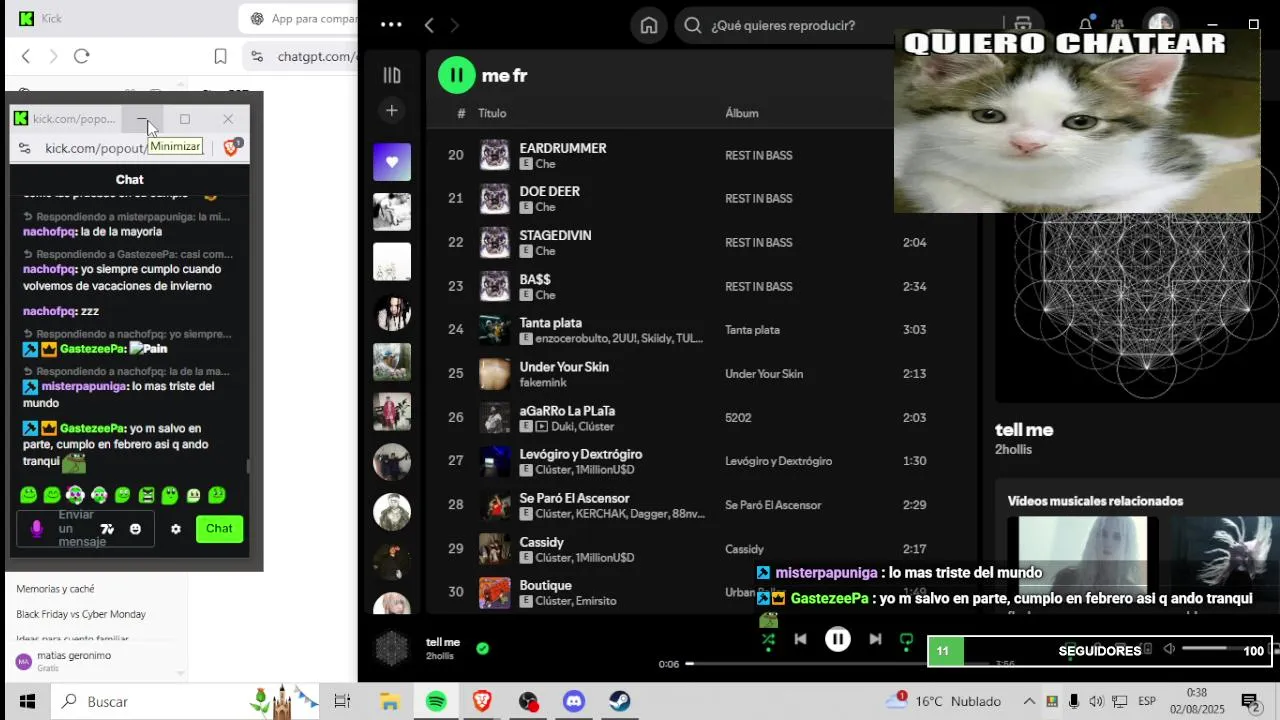Open the Levógiro y Dextrógiro album link
Screen dimensions: 1280x720
779,461
